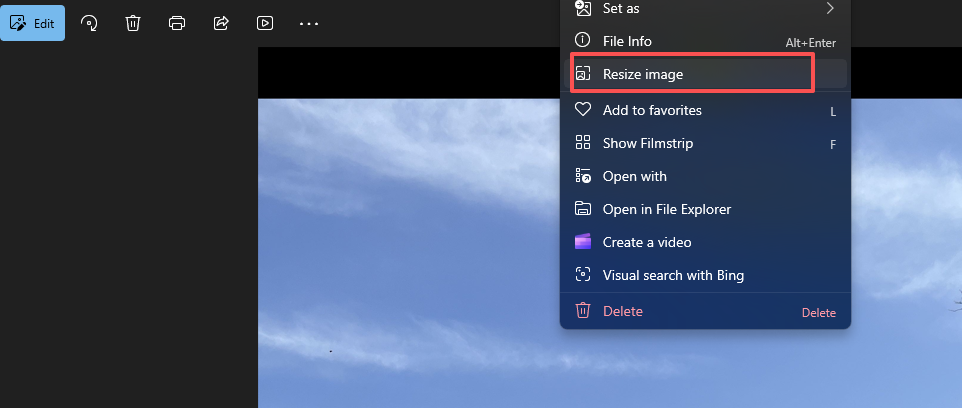Toggle Add to favorites heart
Screen dimensions: 962x408
tap(584, 110)
